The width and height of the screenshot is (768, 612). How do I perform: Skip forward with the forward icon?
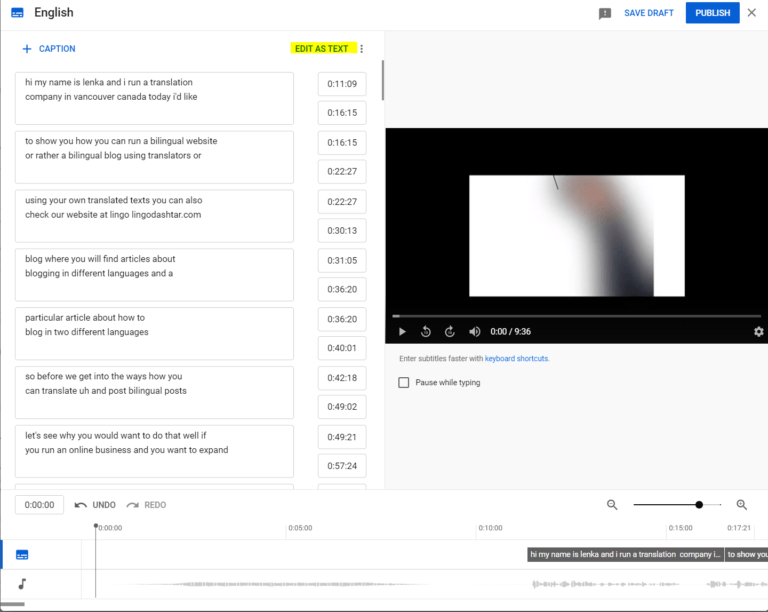pyautogui.click(x=450, y=331)
